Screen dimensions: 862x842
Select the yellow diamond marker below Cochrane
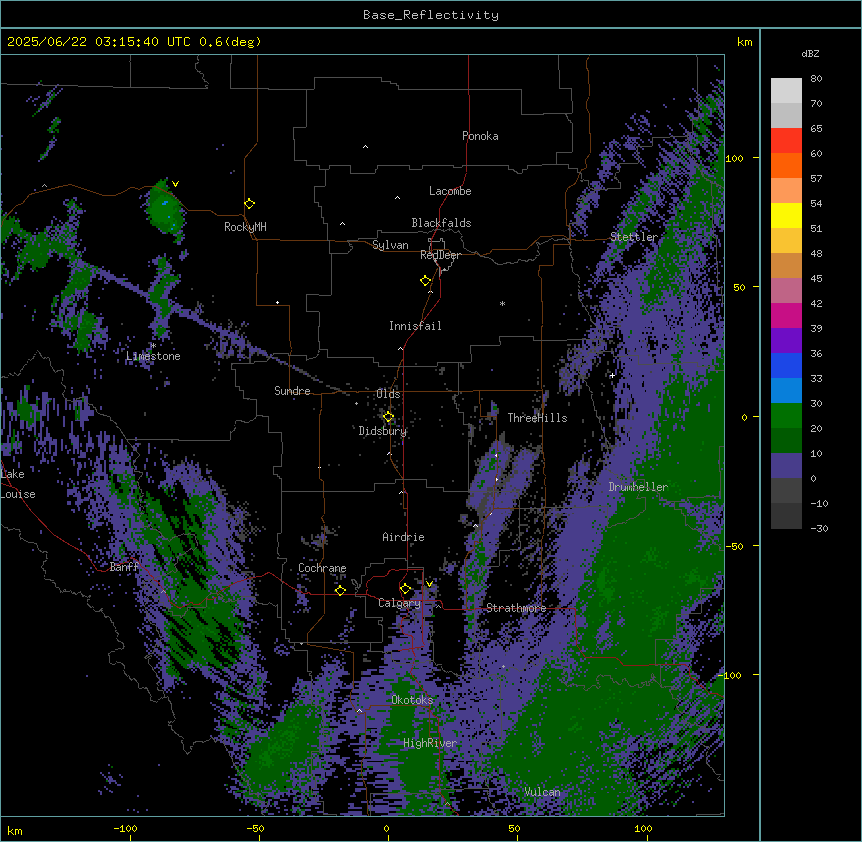[340, 590]
